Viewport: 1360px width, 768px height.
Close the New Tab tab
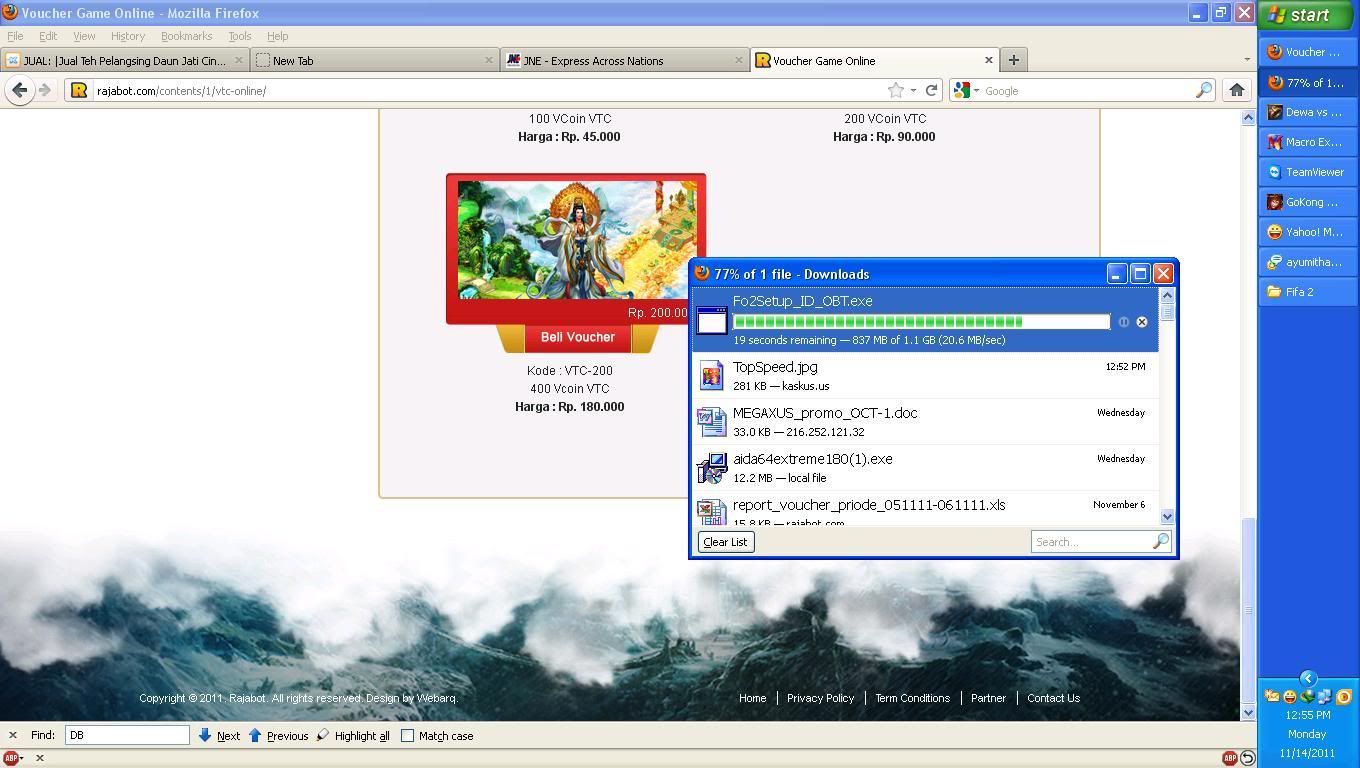click(489, 60)
